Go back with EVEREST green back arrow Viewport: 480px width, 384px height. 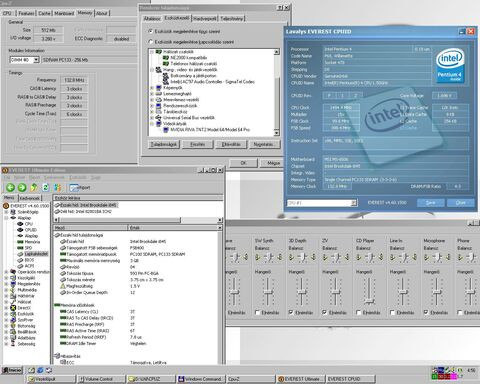11,188
